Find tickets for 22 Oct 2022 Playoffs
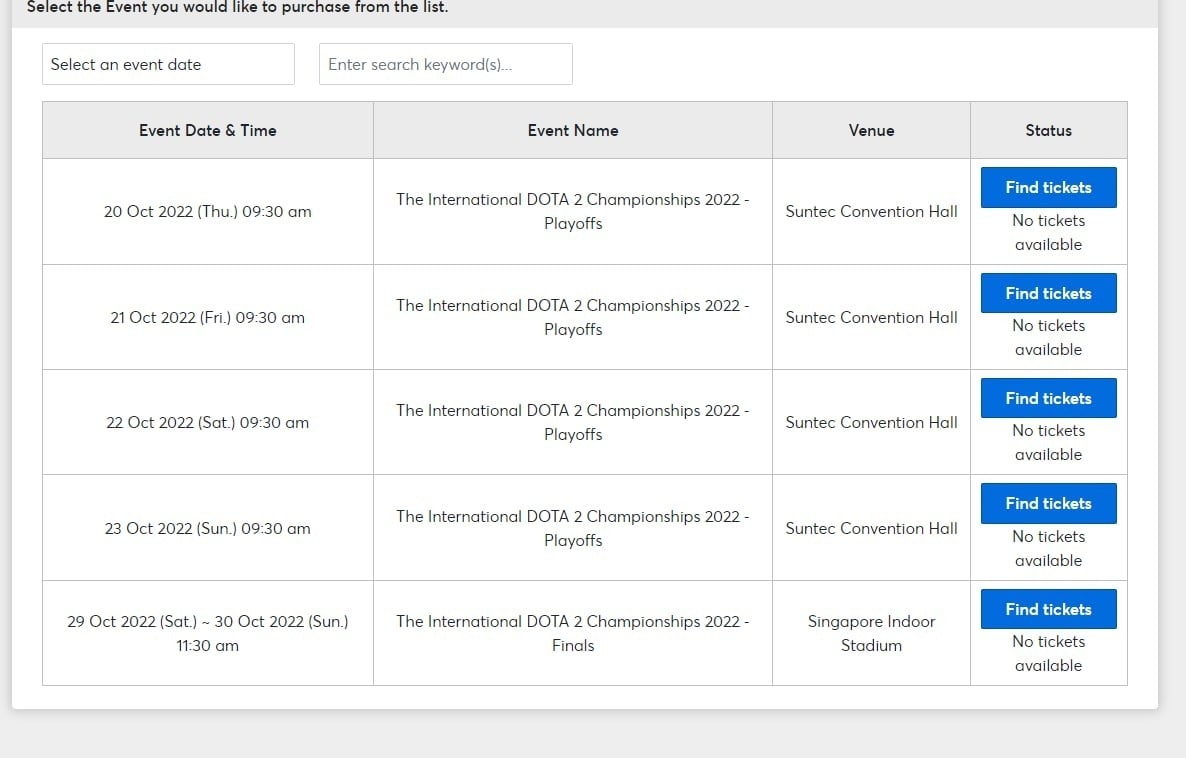Viewport: 1186px width, 758px height. point(1048,398)
